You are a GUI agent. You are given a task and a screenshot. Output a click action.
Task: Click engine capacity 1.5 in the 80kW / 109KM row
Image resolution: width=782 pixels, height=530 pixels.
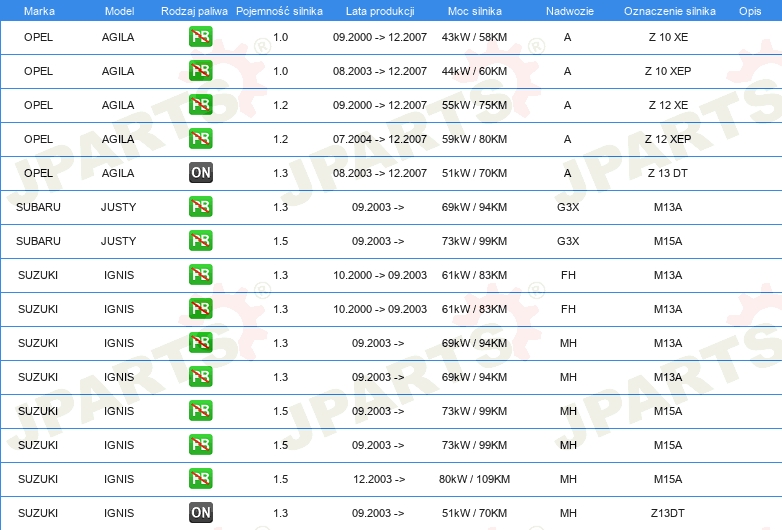click(280, 479)
